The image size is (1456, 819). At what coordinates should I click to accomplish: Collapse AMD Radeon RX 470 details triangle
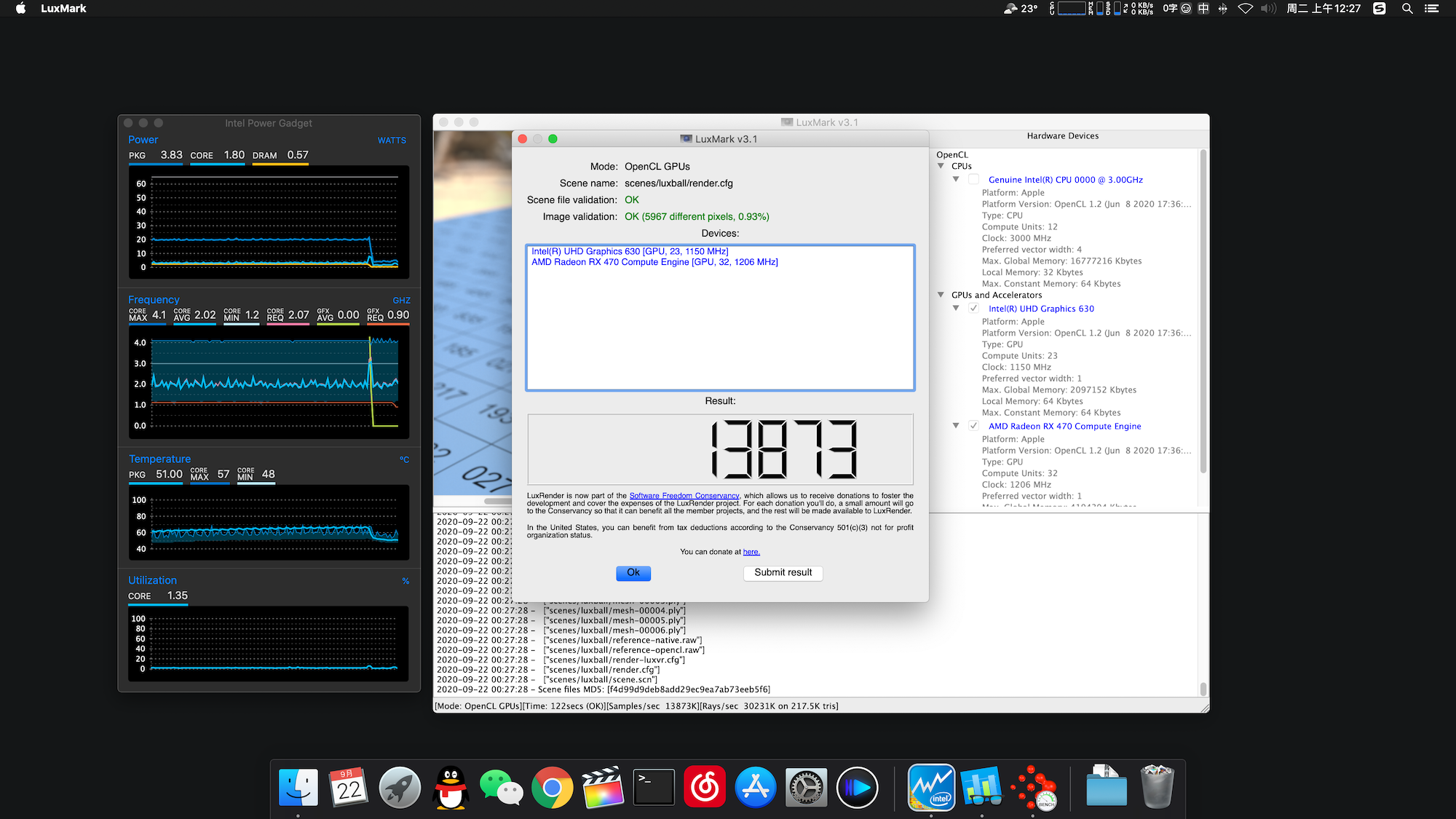[x=956, y=426]
